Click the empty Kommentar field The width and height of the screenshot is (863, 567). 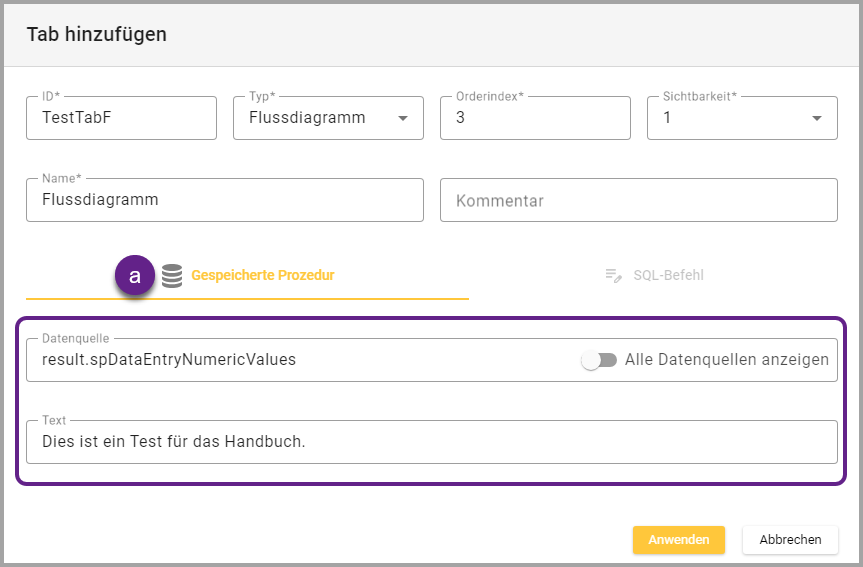(x=638, y=200)
